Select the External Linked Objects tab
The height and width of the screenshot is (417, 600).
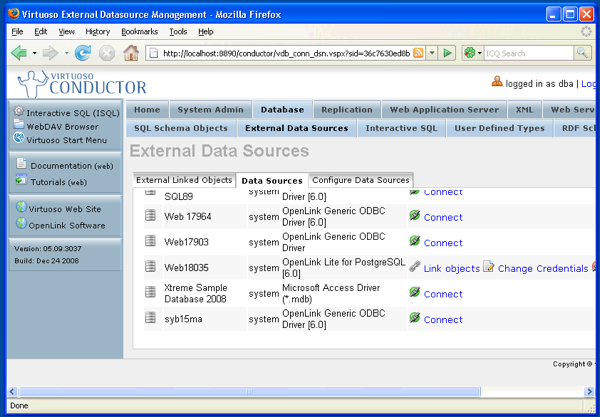click(x=184, y=180)
